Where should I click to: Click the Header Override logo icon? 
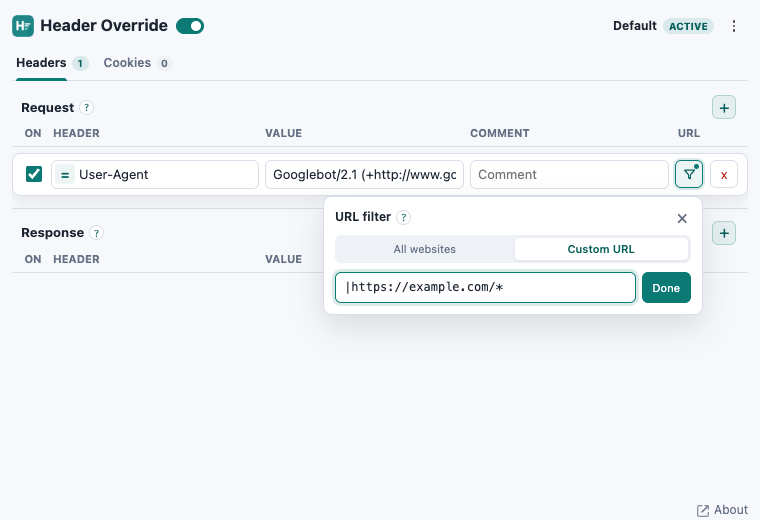click(x=23, y=26)
